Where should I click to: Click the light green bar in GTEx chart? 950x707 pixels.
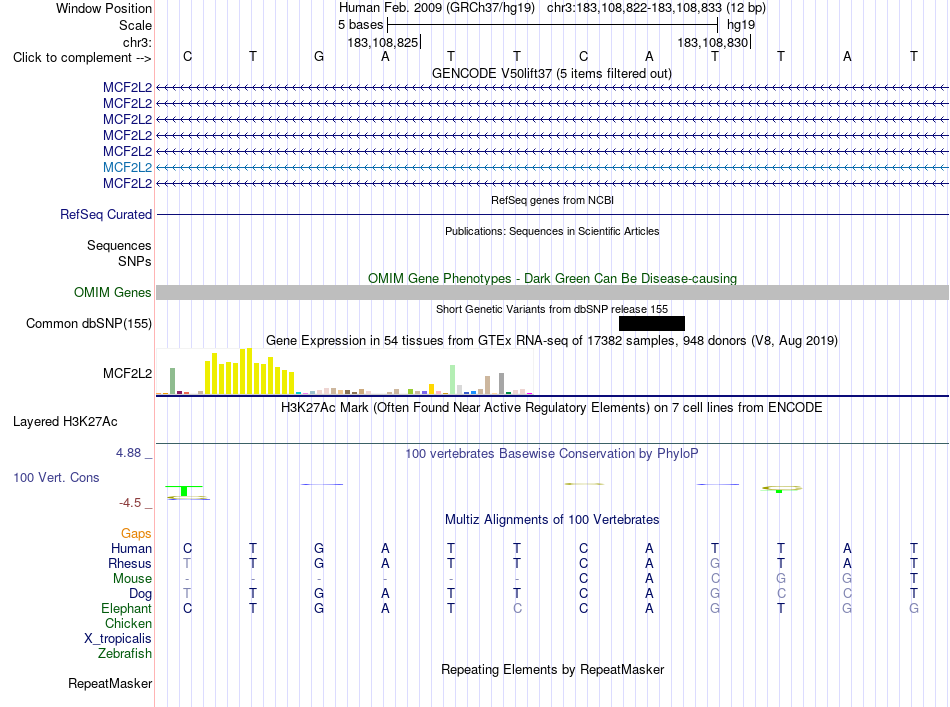click(x=452, y=379)
